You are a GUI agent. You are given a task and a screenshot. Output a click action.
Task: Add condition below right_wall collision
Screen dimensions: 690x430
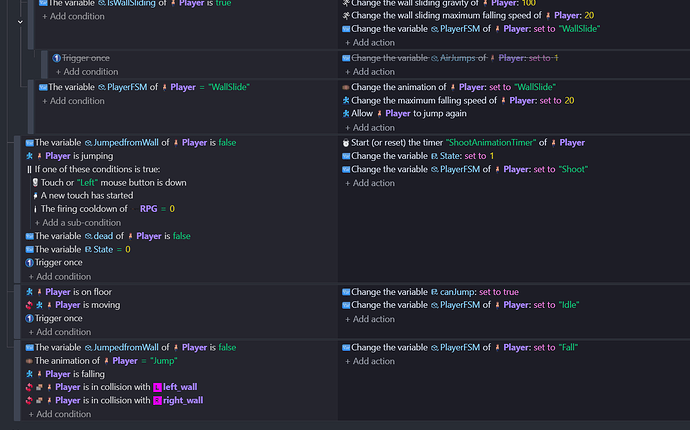coord(60,414)
